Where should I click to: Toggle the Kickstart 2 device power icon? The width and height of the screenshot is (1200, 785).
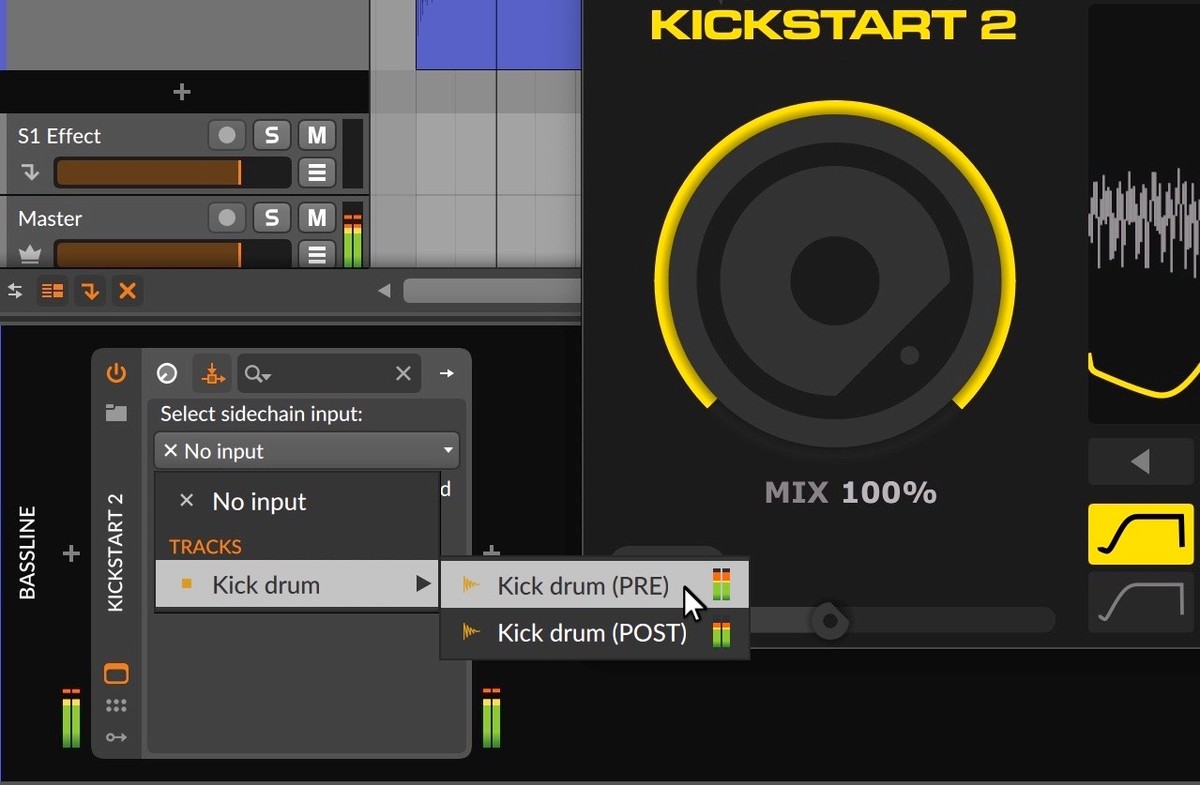(117, 373)
